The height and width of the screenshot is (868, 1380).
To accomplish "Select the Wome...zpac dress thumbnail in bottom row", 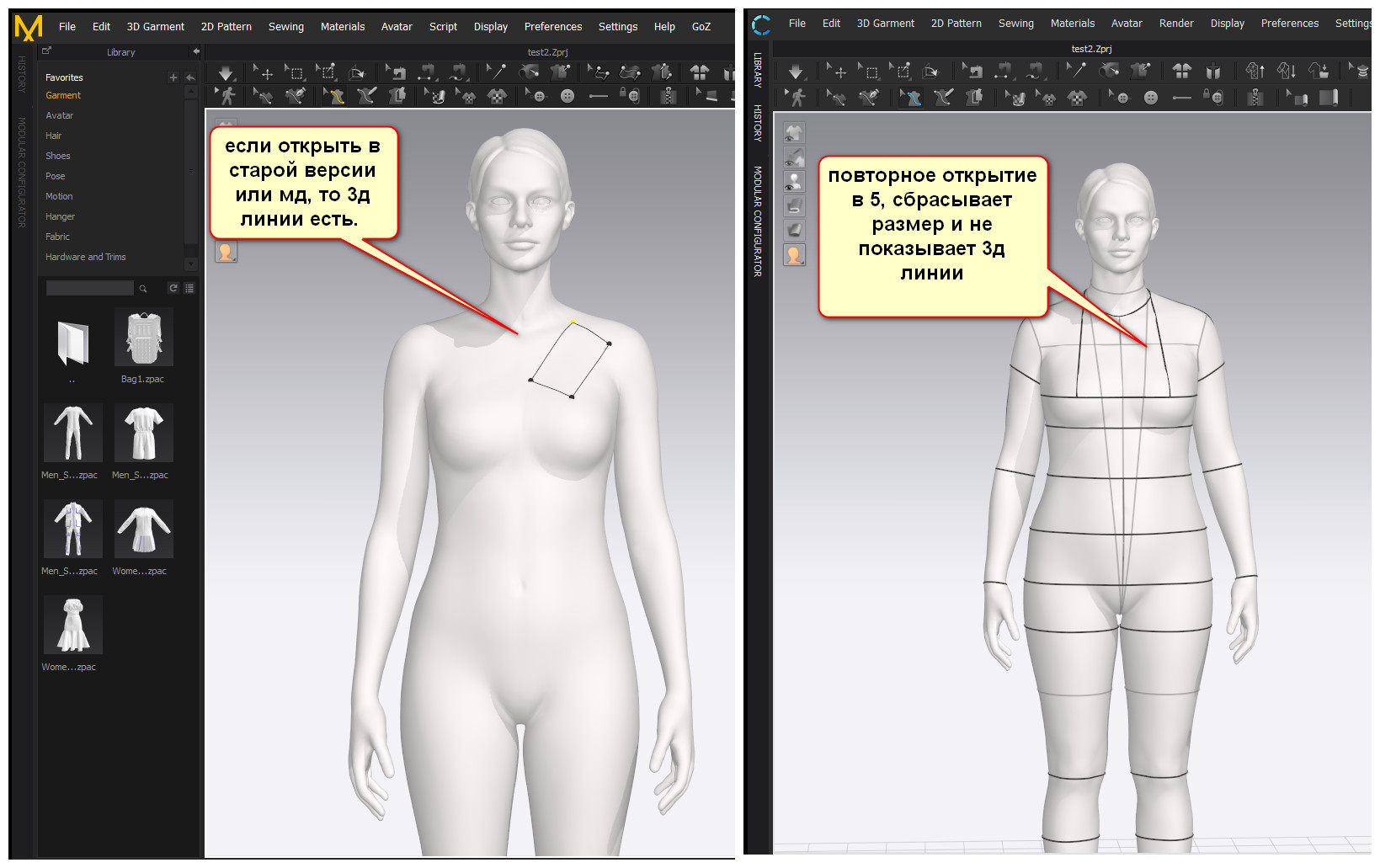I will coord(72,625).
